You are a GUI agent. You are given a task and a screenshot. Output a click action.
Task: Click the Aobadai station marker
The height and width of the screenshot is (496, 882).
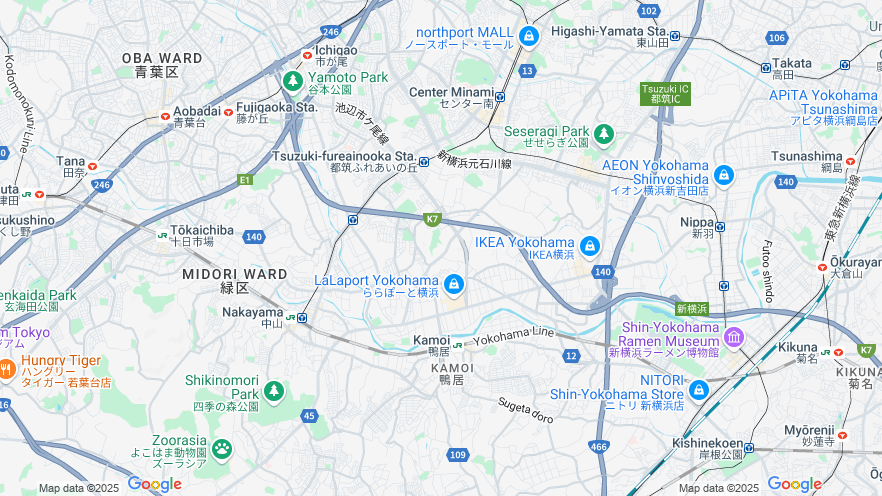click(x=165, y=116)
